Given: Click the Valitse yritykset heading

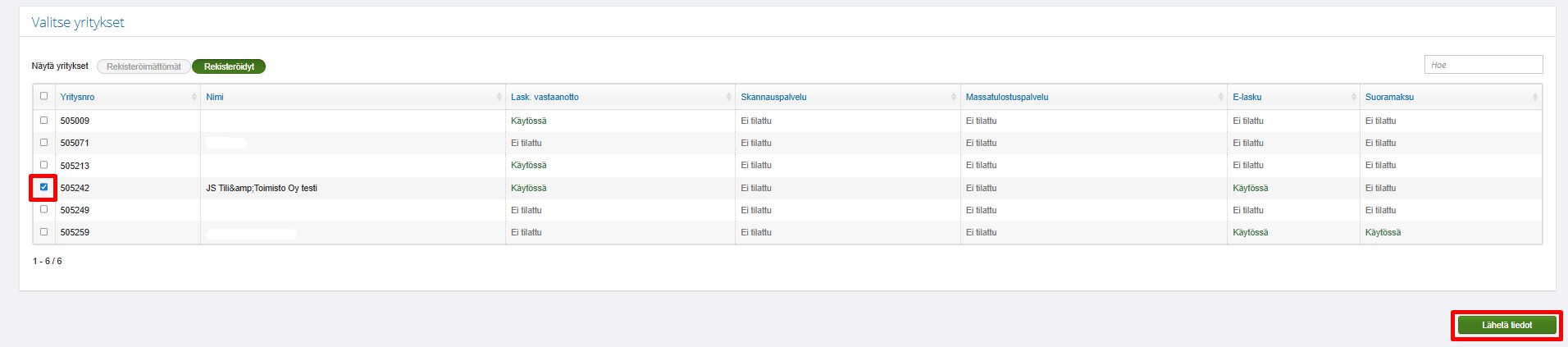Looking at the screenshot, I should point(78,22).
